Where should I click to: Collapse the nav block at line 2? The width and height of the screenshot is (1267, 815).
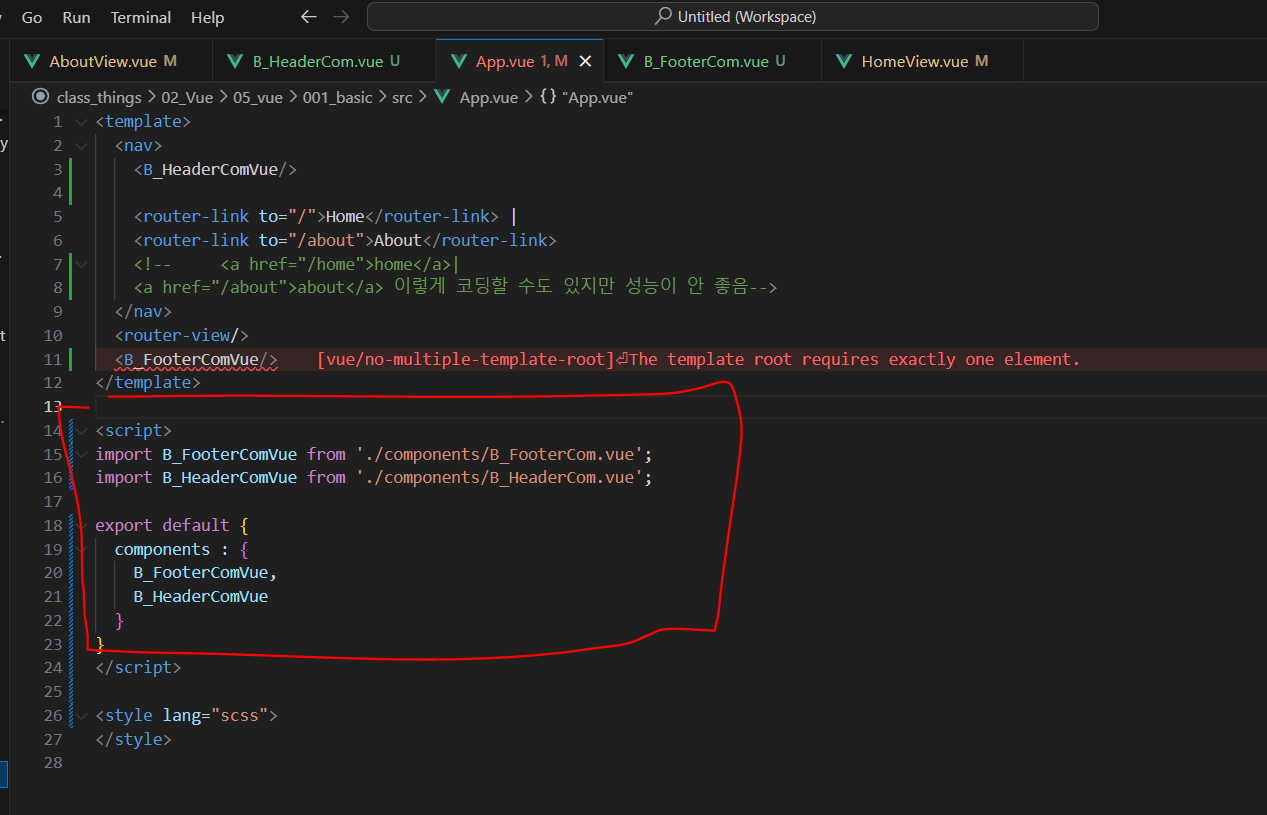pos(80,146)
